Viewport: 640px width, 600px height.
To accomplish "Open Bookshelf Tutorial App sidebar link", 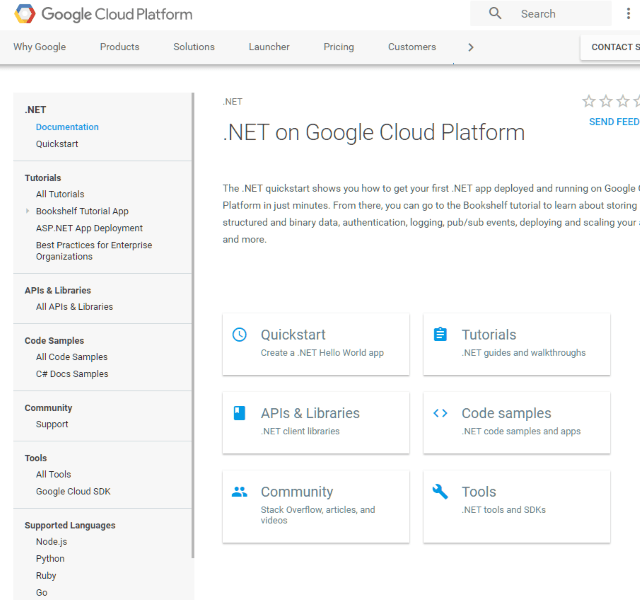I will 82,211.
